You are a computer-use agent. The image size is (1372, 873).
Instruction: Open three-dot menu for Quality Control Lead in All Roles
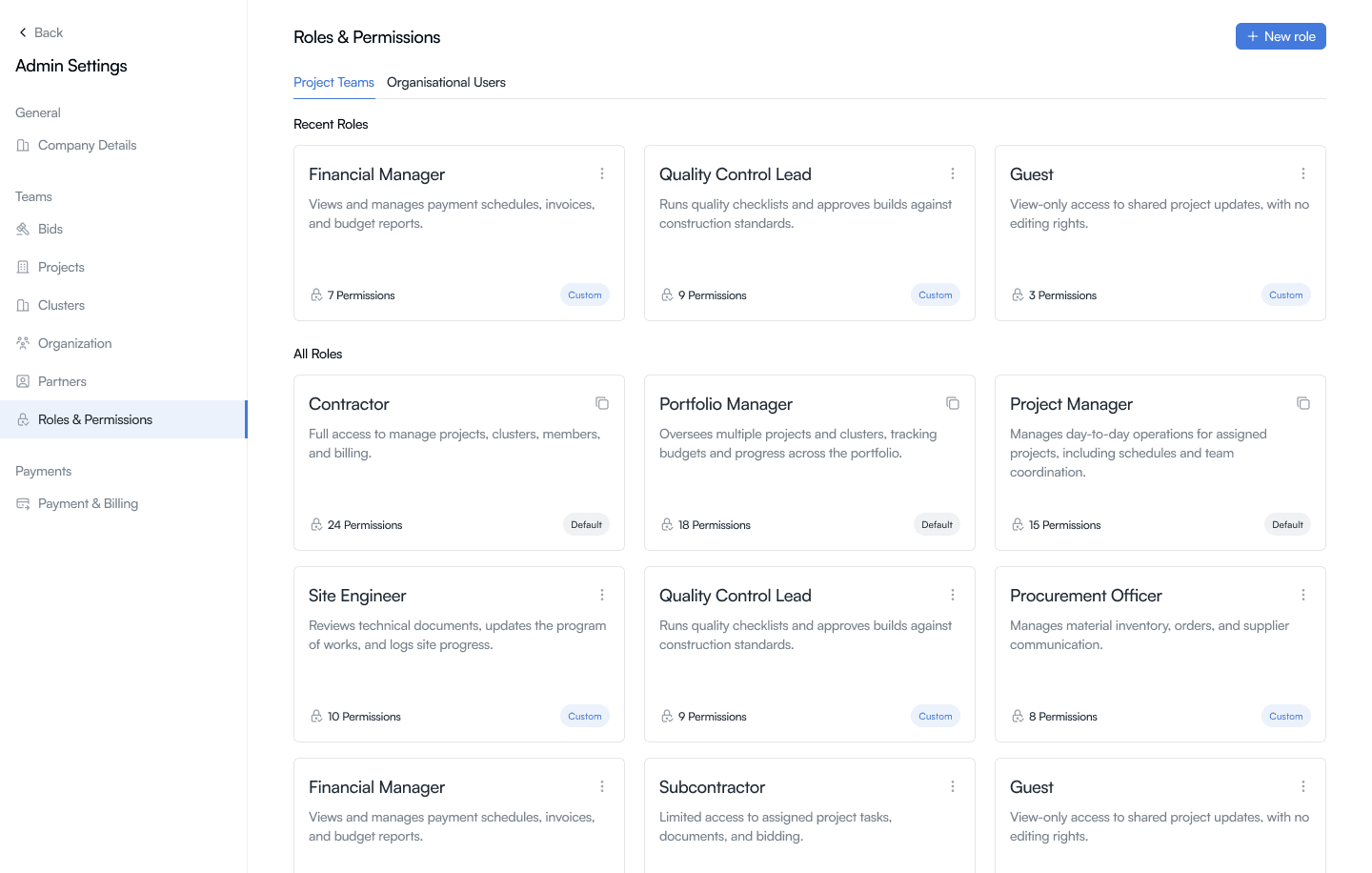(x=953, y=595)
